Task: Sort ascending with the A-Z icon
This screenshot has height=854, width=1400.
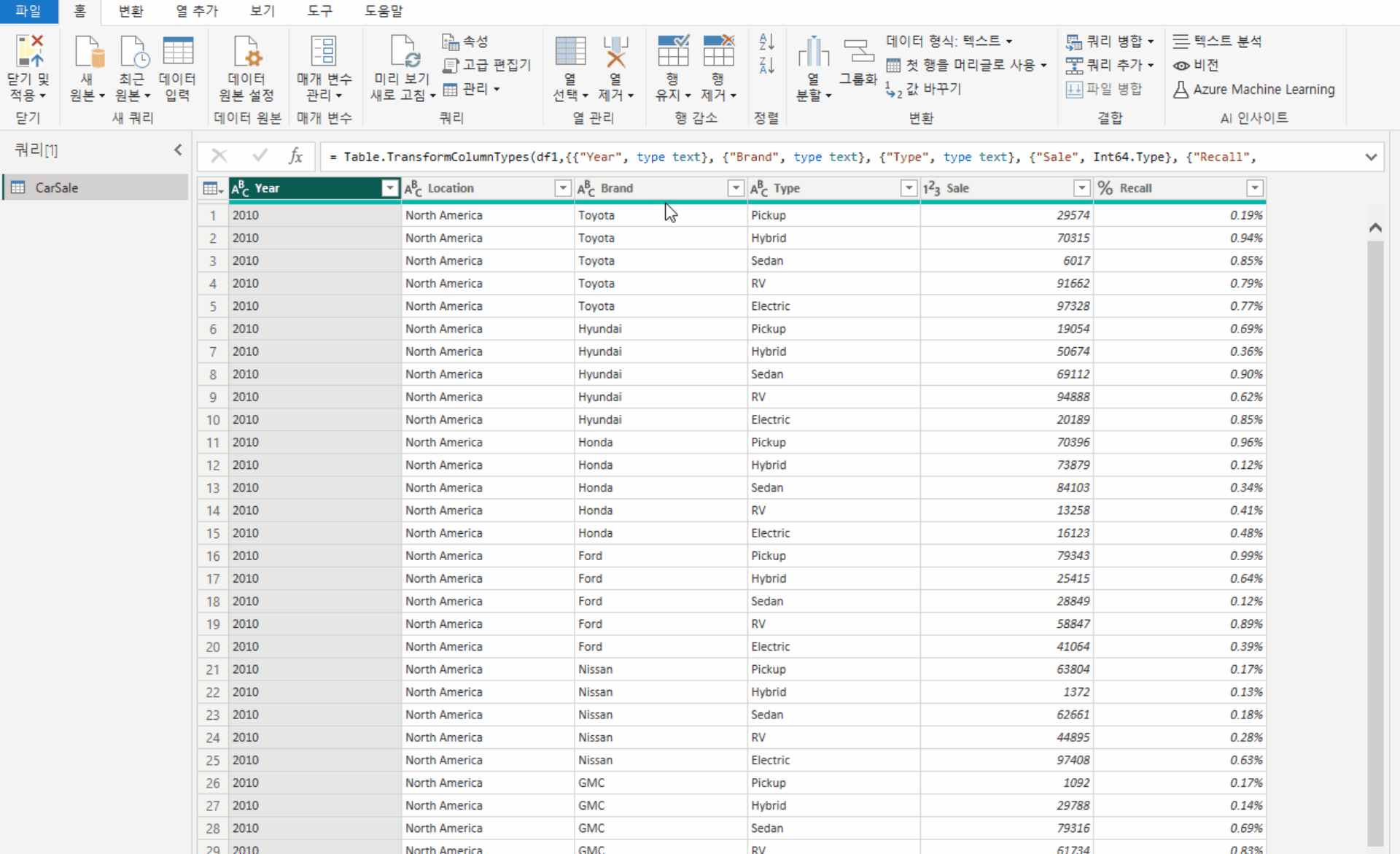Action: point(766,42)
